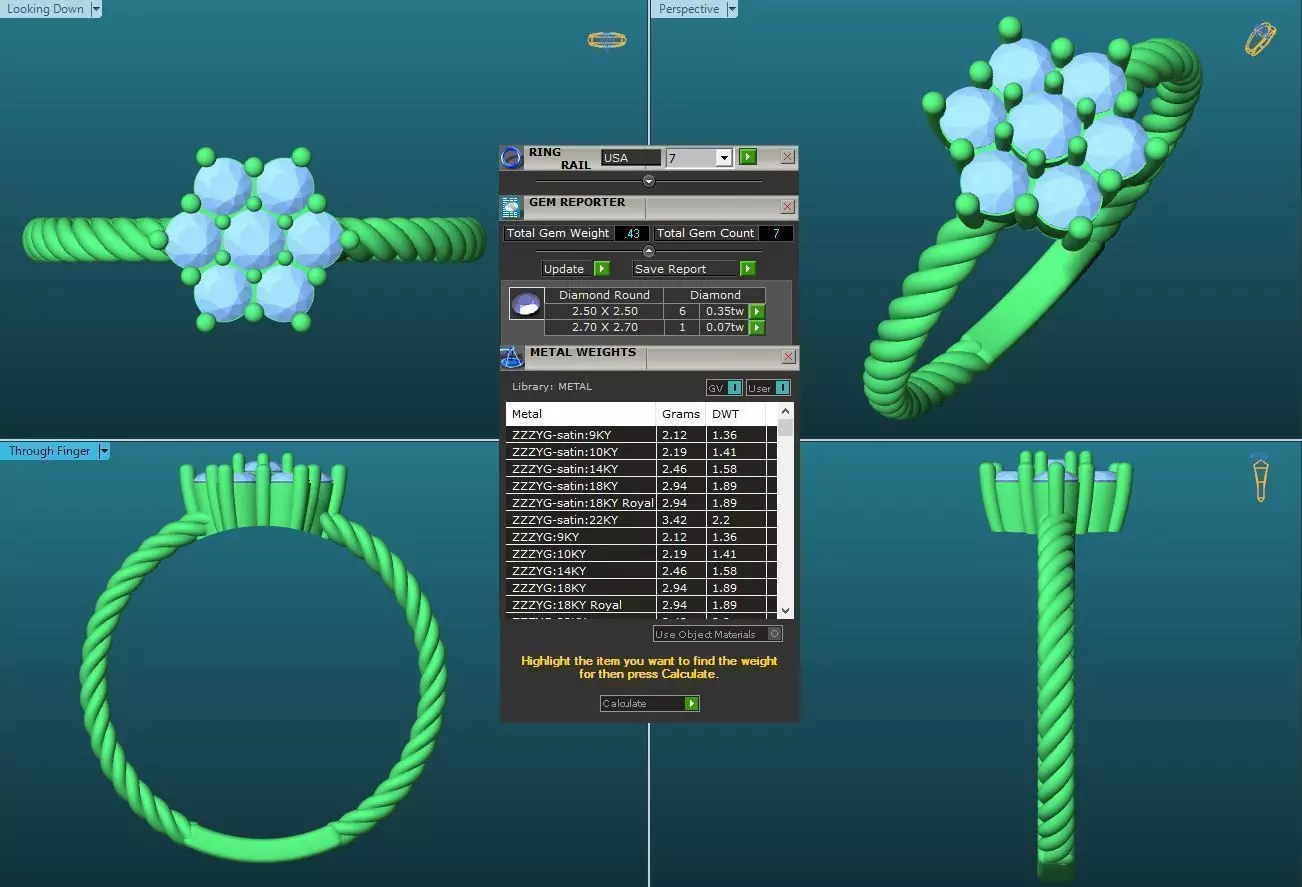Click green arrow for 2.70 X 2.70 row
This screenshot has width=1302, height=887.
757,328
